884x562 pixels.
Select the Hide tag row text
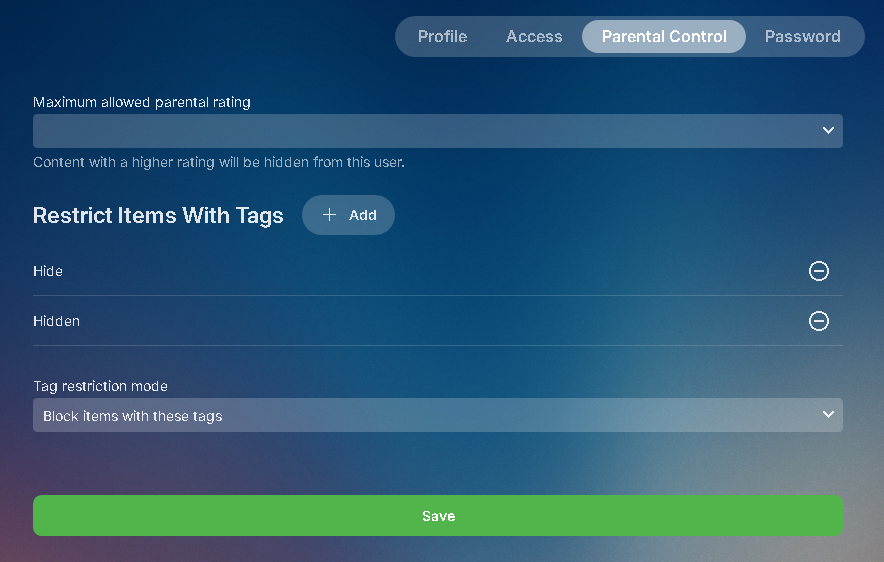tap(48, 271)
